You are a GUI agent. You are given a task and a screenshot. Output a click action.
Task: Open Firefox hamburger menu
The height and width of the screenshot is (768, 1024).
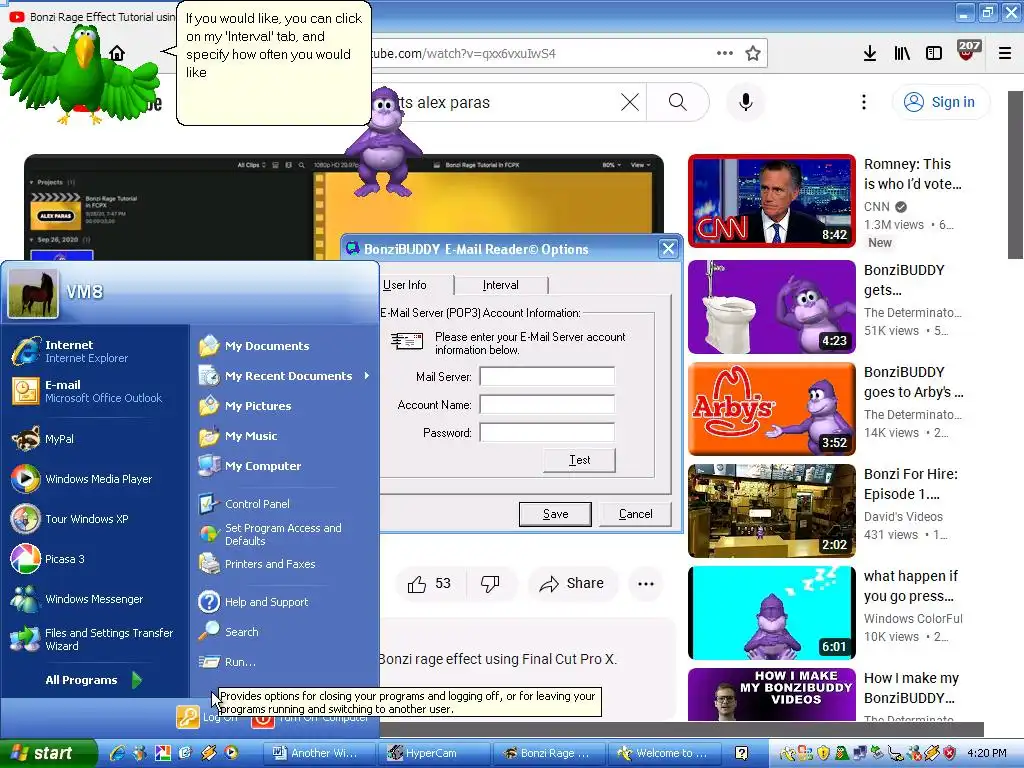[x=1004, y=53]
